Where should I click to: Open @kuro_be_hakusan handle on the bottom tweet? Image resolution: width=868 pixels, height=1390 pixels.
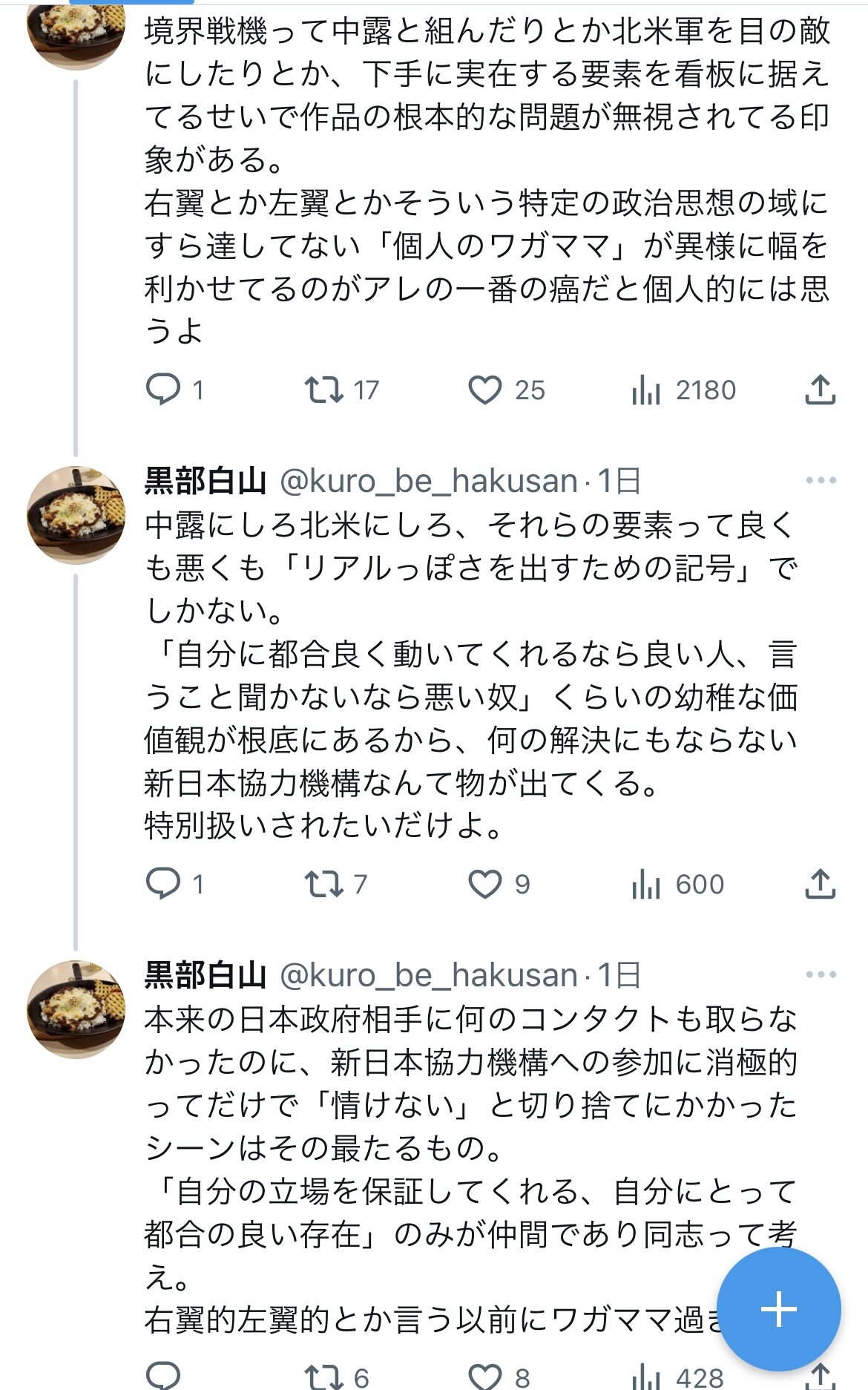tap(429, 974)
